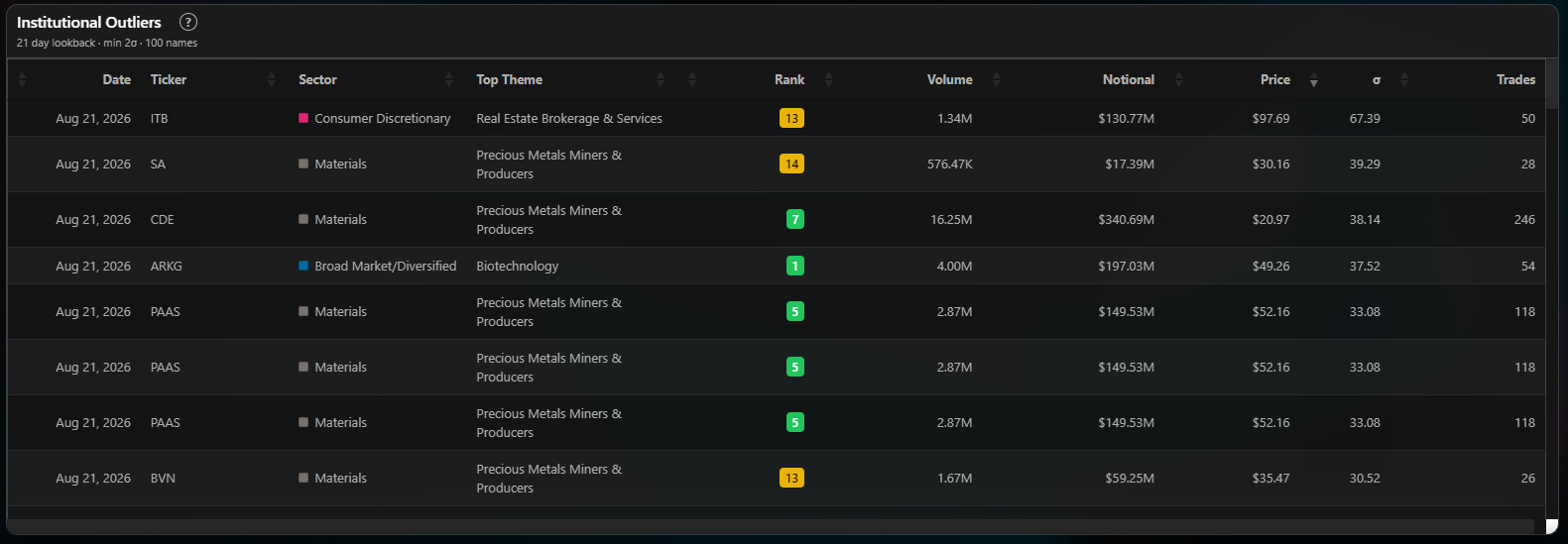
Task: Select the ITB ticker cell
Action: (x=160, y=118)
